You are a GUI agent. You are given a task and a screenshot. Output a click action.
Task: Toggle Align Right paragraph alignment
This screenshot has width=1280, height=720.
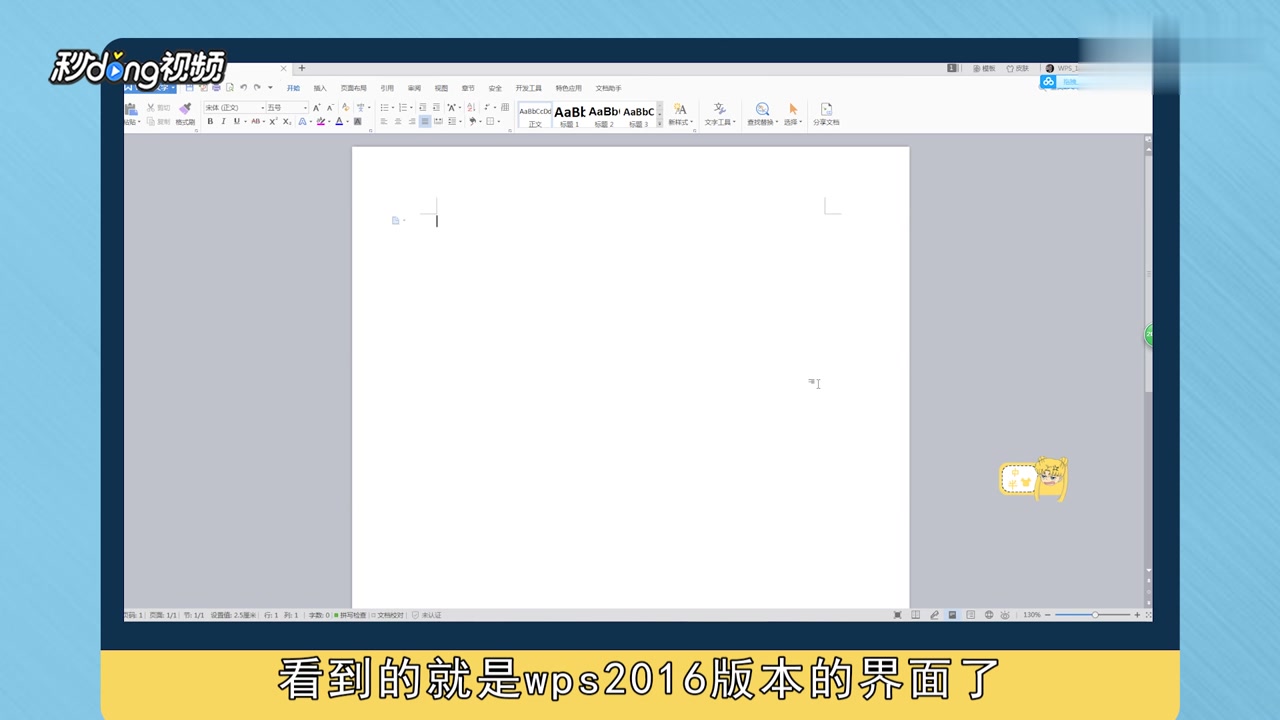(x=411, y=121)
